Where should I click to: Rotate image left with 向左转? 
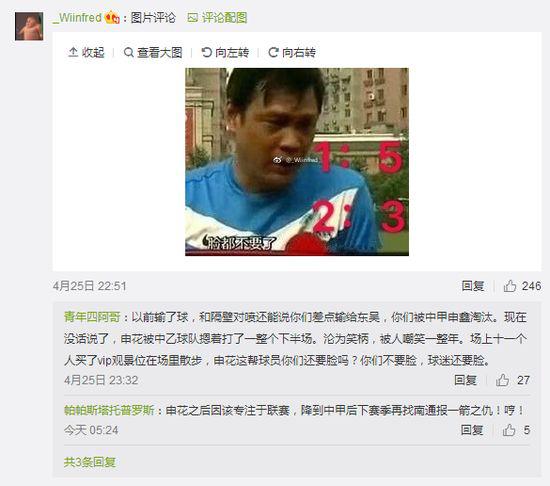coord(225,53)
